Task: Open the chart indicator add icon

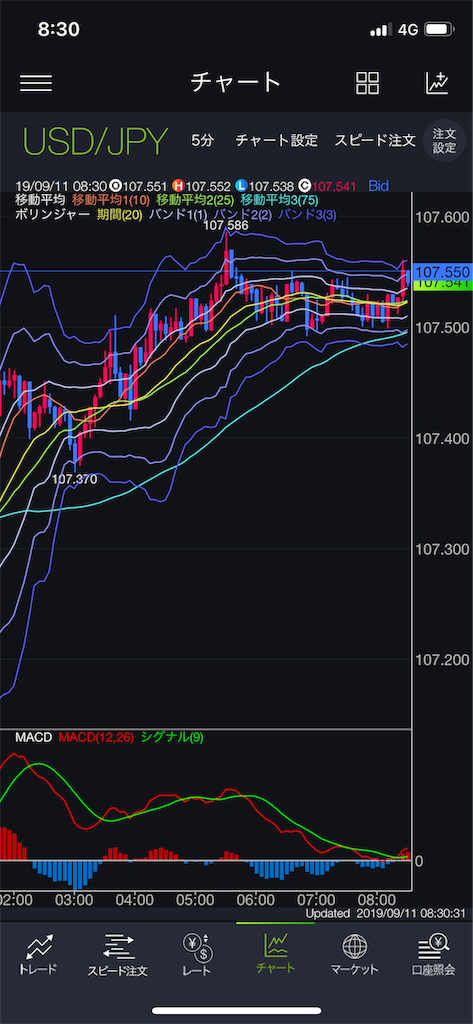Action: 437,83
